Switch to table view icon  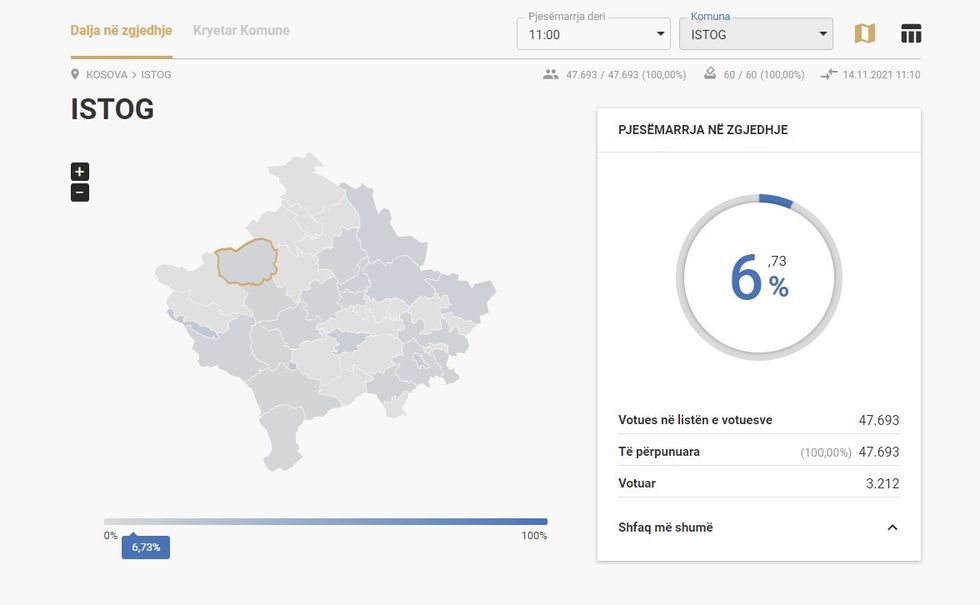coord(910,33)
